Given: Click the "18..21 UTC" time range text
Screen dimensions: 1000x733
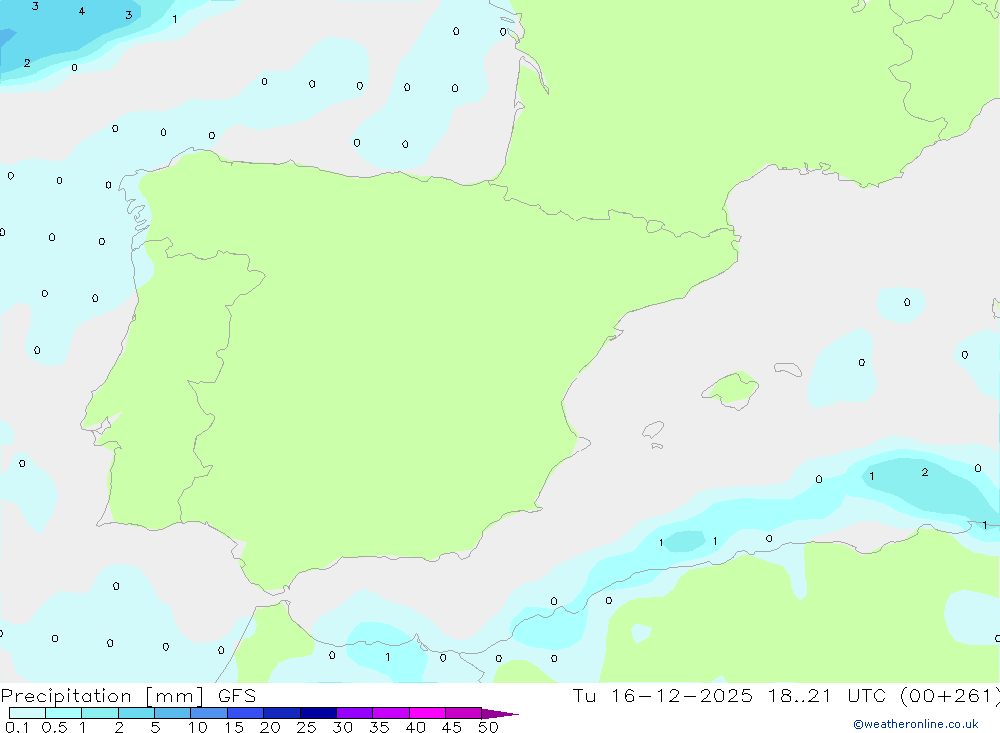Looking at the screenshot, I should pos(827,695).
